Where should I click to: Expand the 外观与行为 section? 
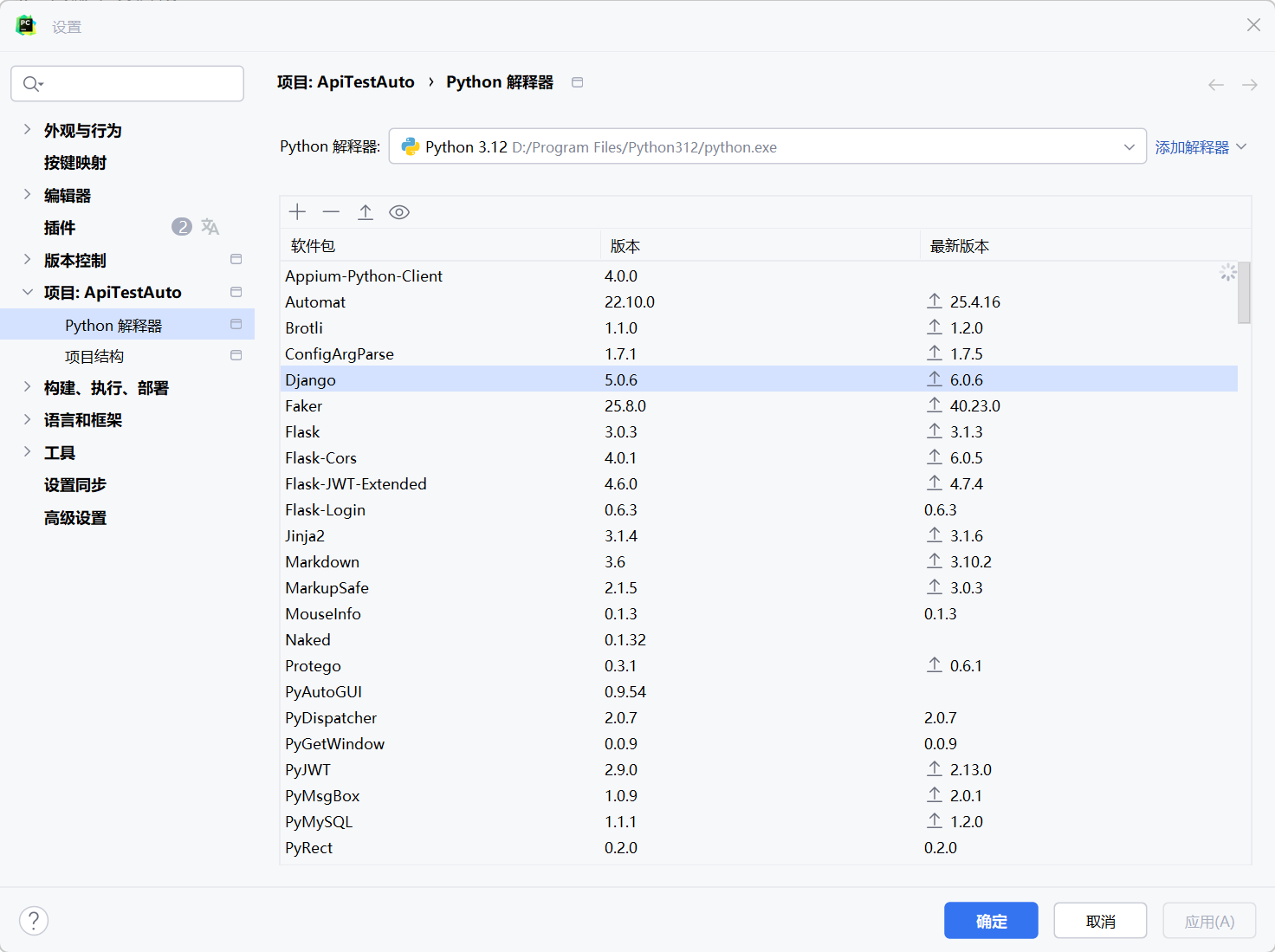coord(27,130)
